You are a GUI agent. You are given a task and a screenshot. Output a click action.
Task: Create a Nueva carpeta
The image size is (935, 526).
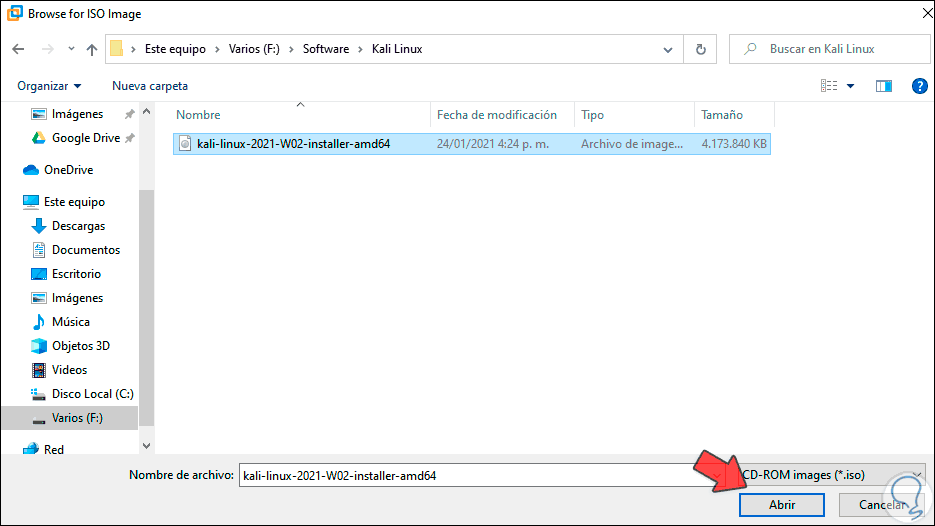(150, 86)
